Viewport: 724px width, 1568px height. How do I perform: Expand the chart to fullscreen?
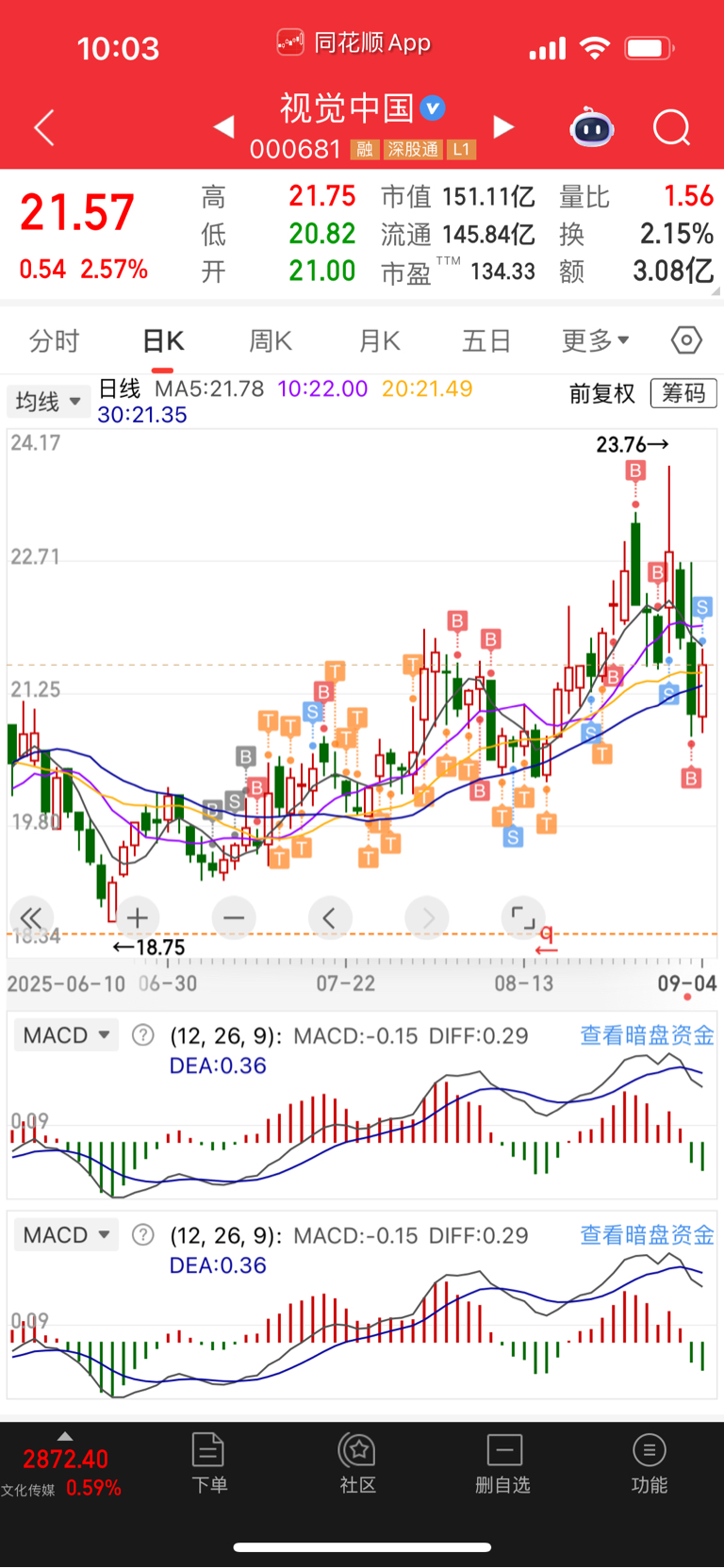(x=522, y=917)
